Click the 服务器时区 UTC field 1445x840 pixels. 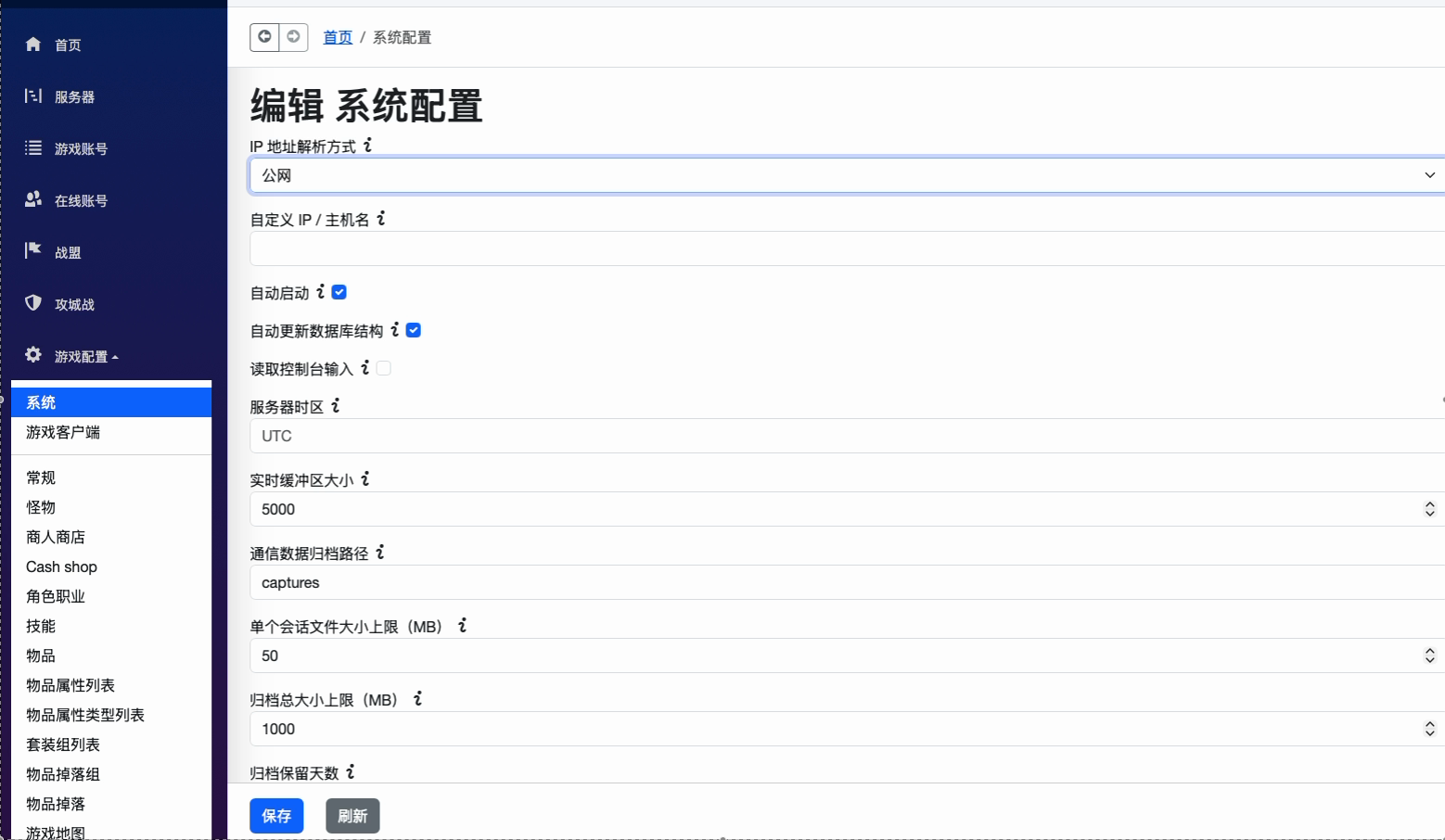pyautogui.click(x=847, y=436)
